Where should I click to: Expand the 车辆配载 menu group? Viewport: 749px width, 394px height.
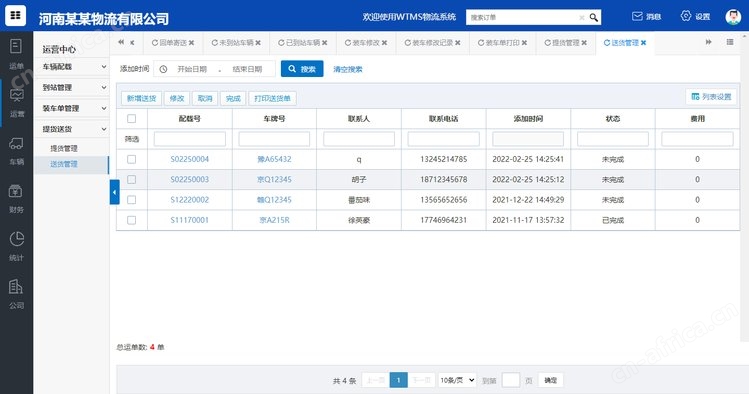pos(72,67)
